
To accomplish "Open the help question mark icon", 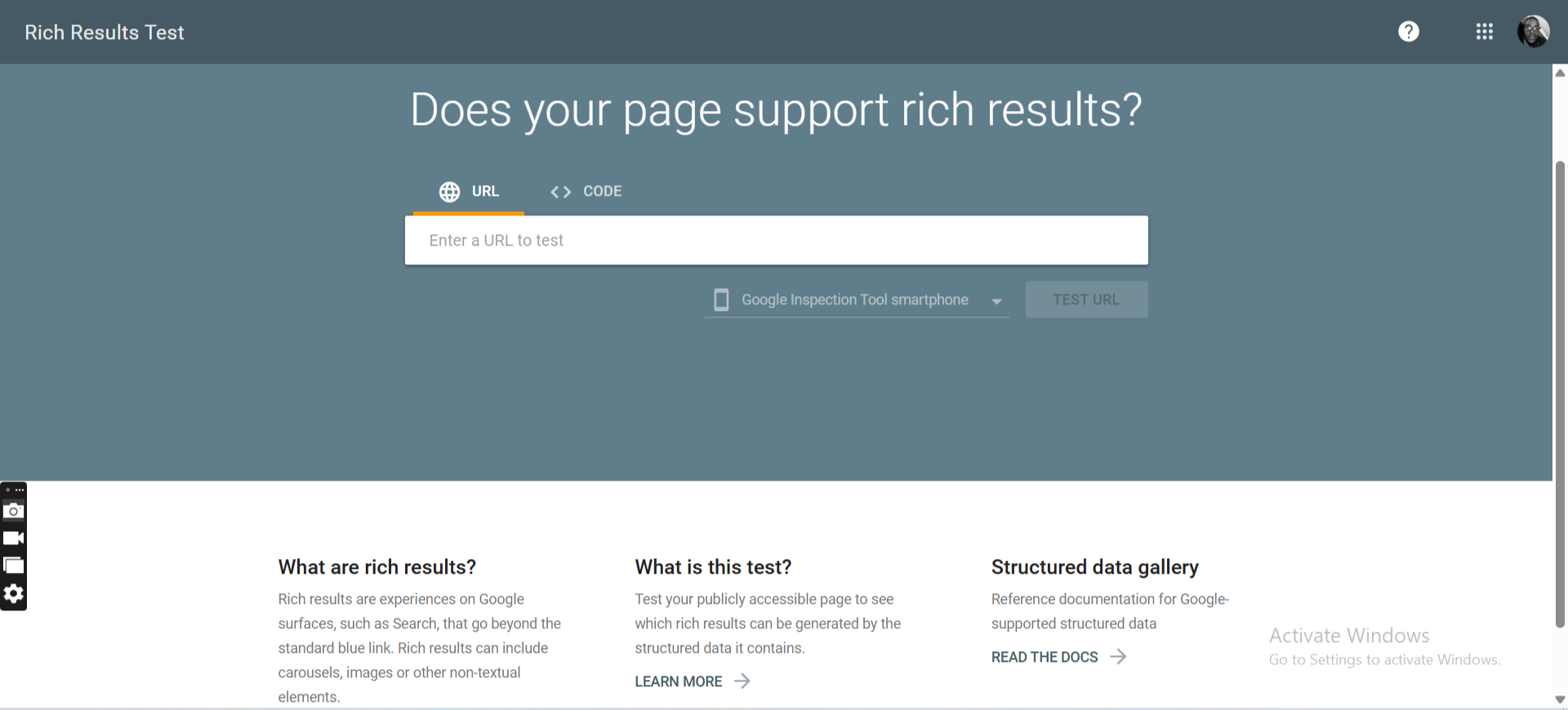I will tap(1408, 32).
